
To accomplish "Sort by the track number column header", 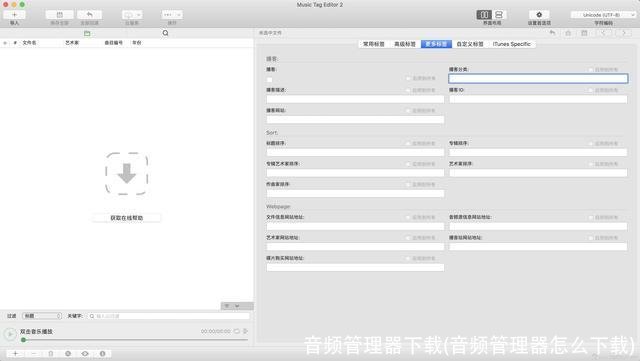I will pos(113,42).
